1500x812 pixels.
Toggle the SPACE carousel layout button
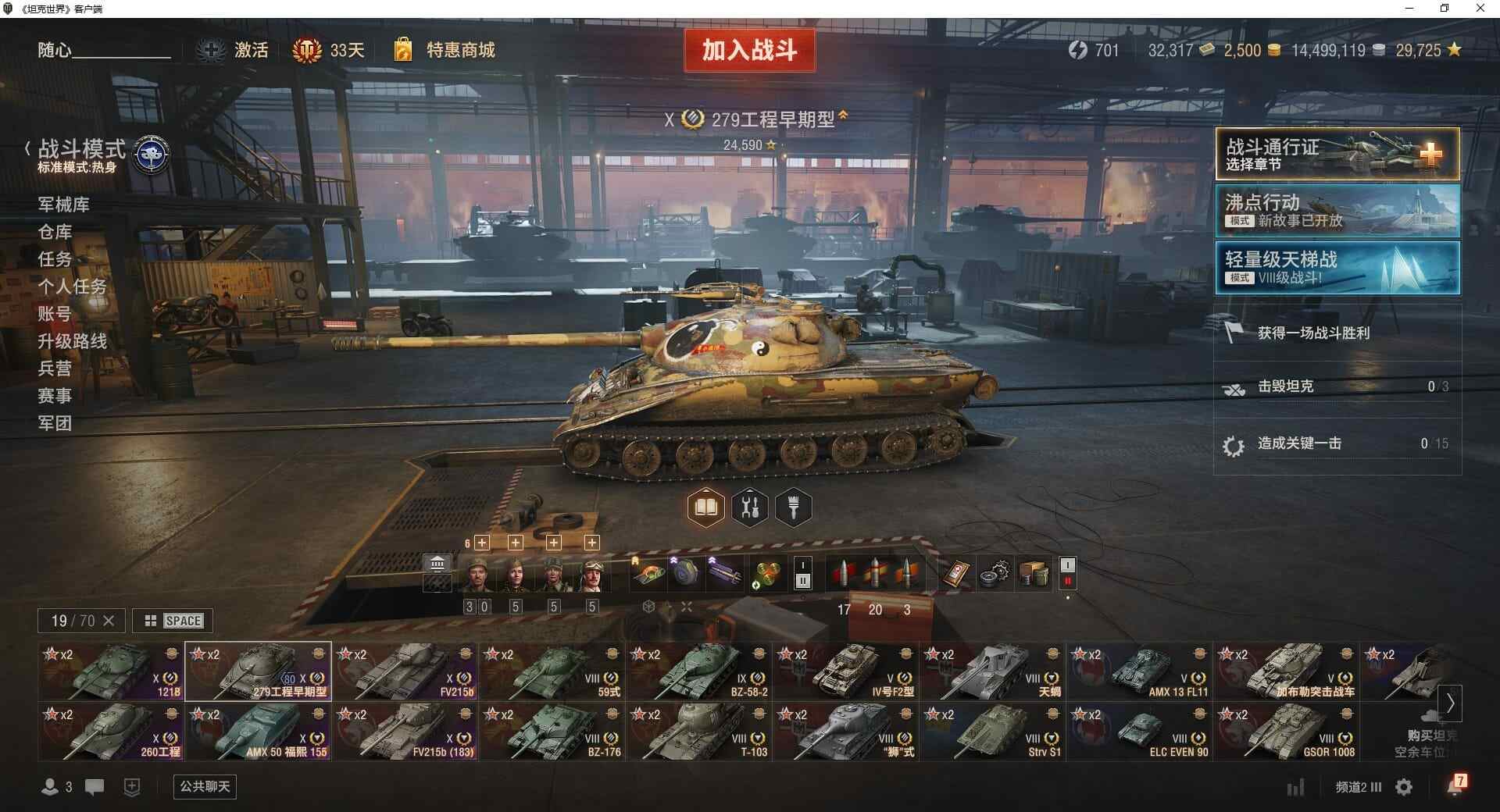[x=173, y=621]
